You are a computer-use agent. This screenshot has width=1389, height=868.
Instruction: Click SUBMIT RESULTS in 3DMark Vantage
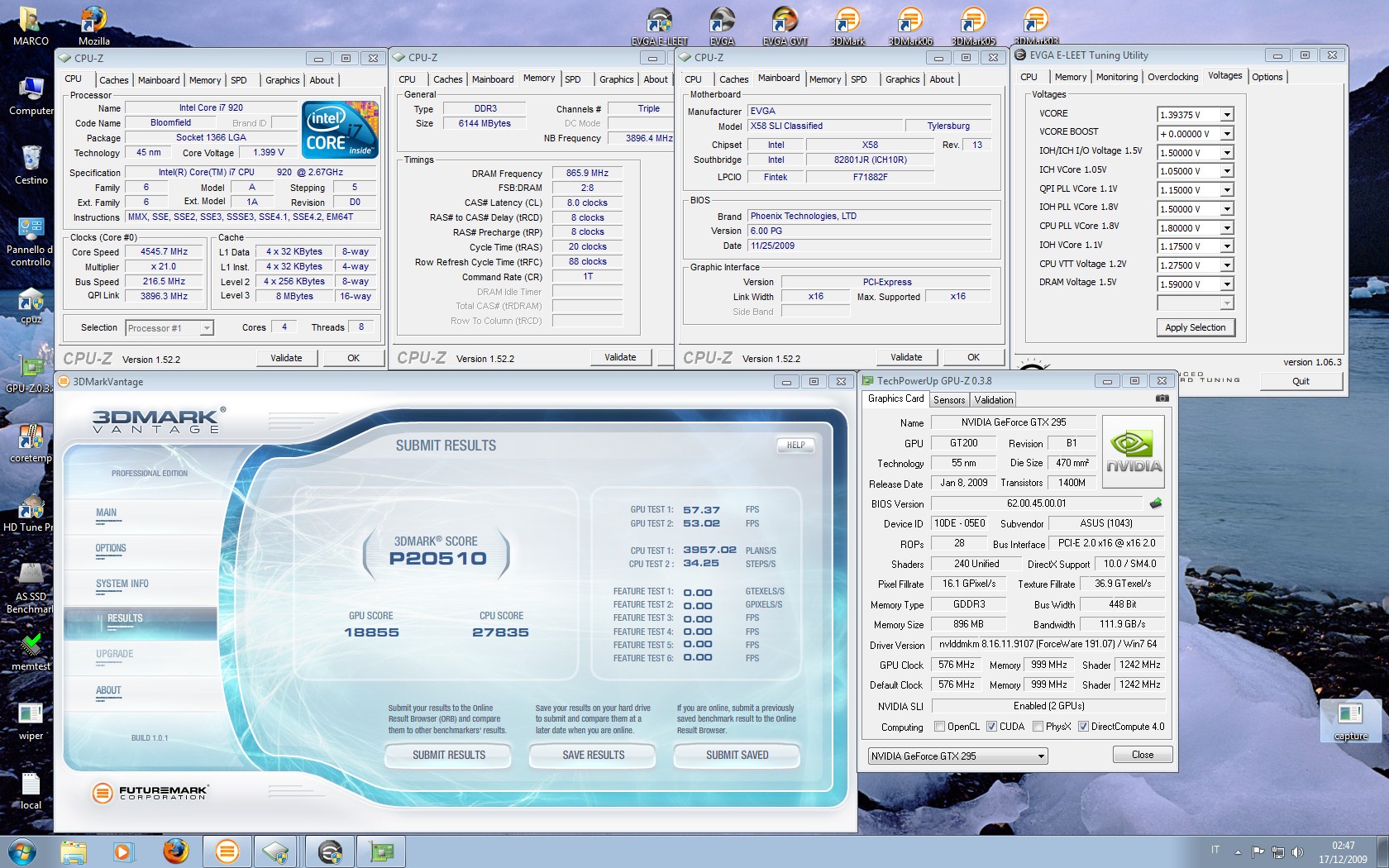click(x=449, y=756)
